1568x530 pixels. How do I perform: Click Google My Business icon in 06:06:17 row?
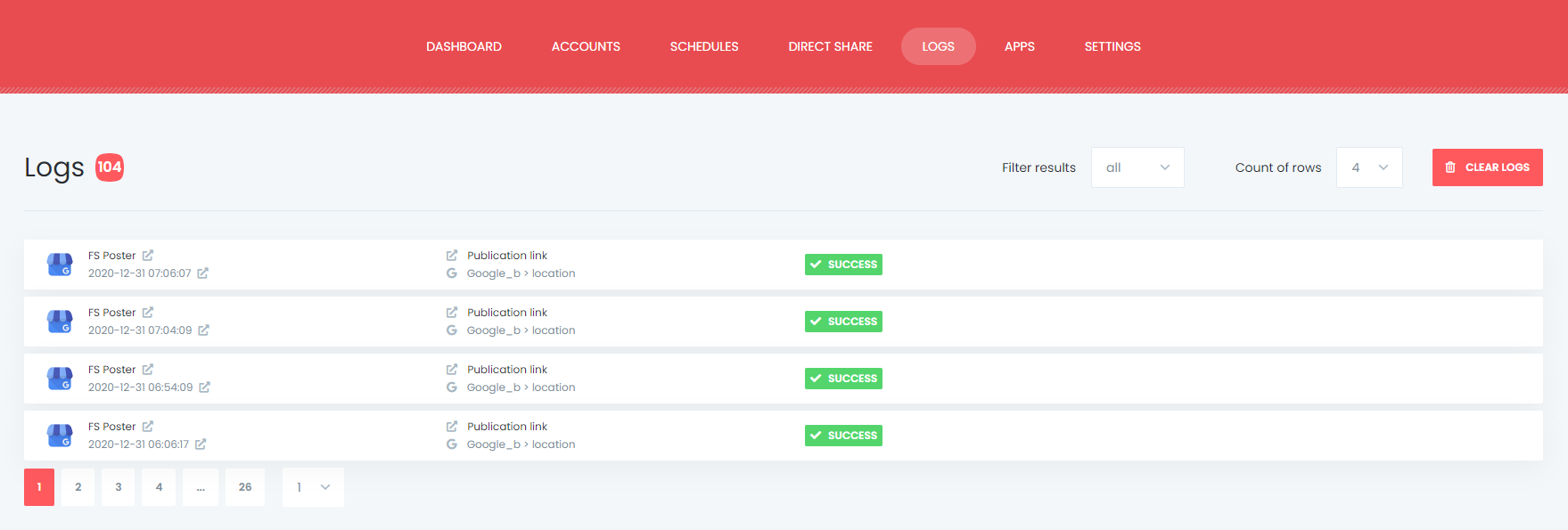[x=60, y=436]
